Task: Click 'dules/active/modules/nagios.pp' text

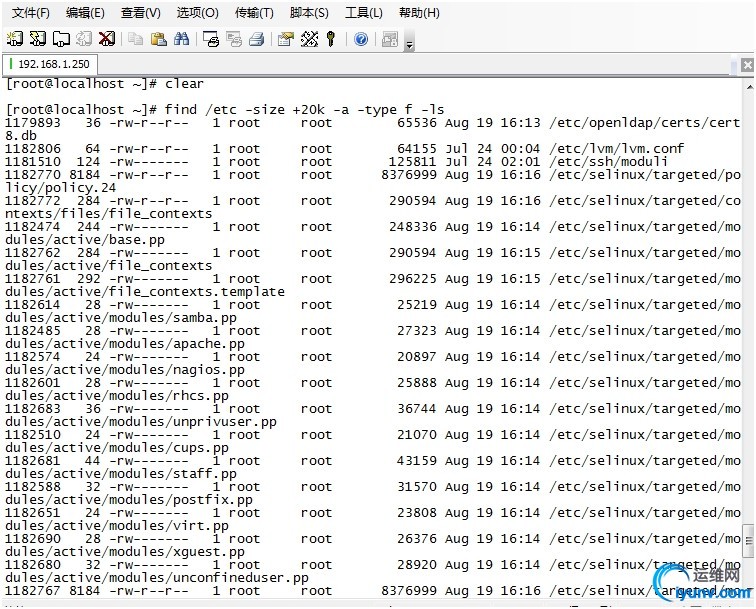Action: click(125, 370)
